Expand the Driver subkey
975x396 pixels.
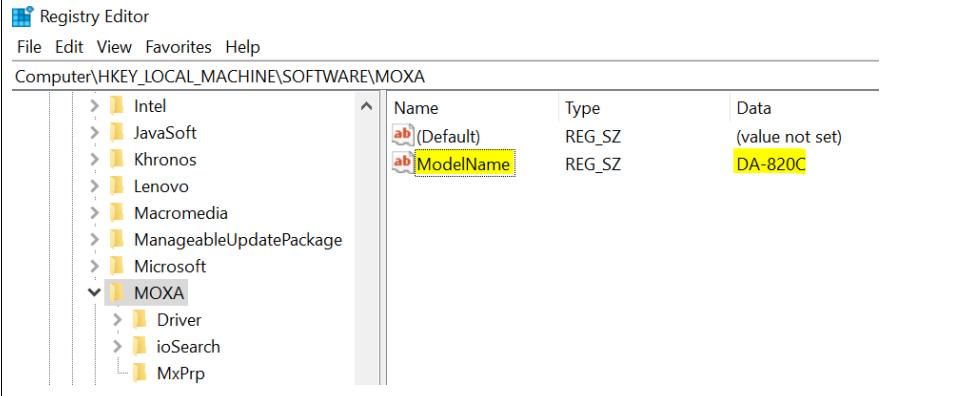click(118, 320)
